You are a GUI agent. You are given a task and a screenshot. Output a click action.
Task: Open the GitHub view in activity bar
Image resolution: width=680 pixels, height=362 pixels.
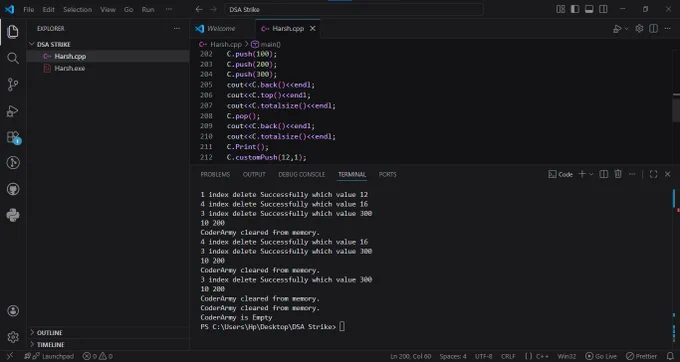pos(13,189)
